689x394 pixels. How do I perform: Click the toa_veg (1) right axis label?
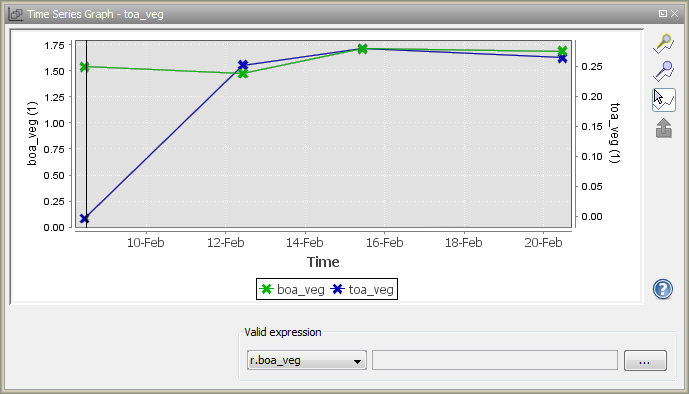[x=615, y=133]
